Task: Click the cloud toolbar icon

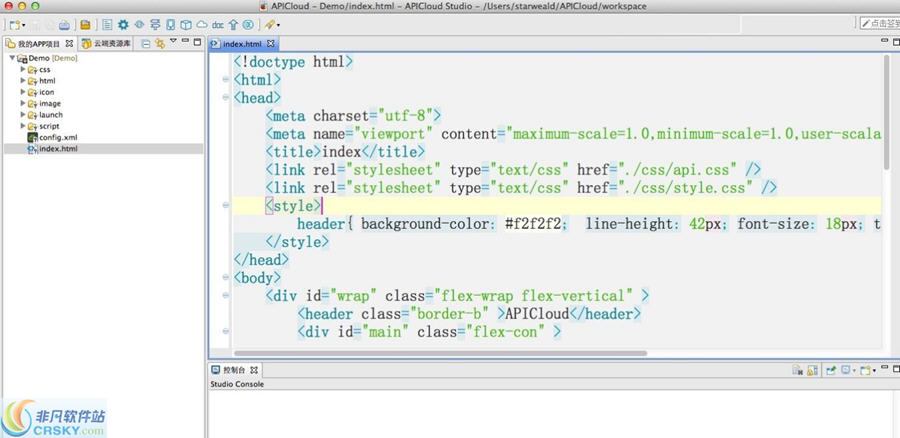Action: [202, 25]
